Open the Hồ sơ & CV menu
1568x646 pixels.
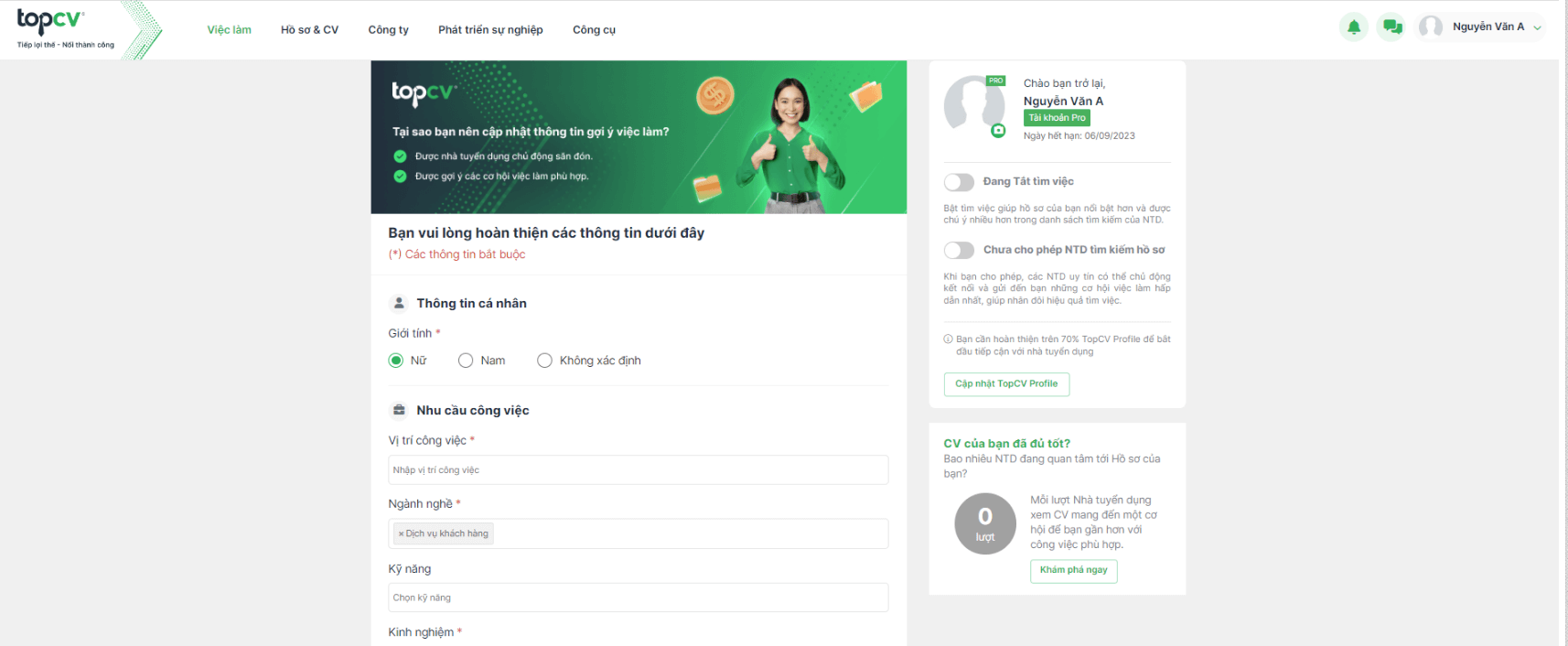coord(309,29)
